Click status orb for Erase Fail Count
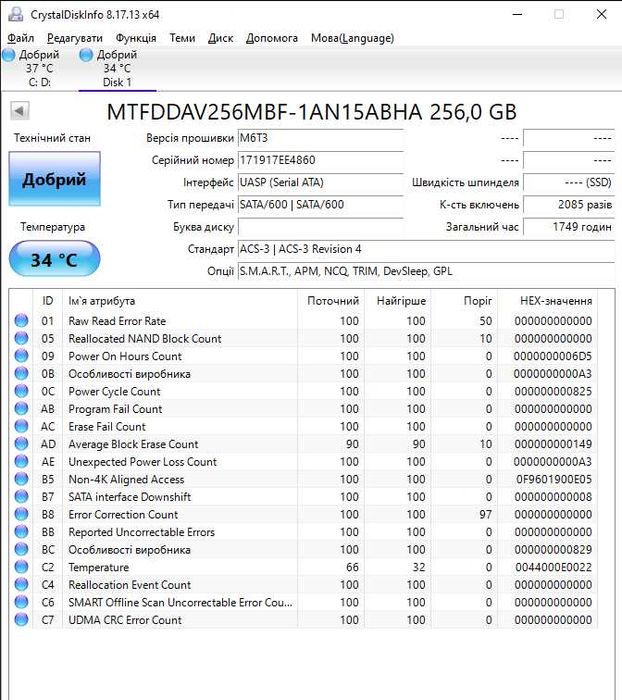 (21, 426)
